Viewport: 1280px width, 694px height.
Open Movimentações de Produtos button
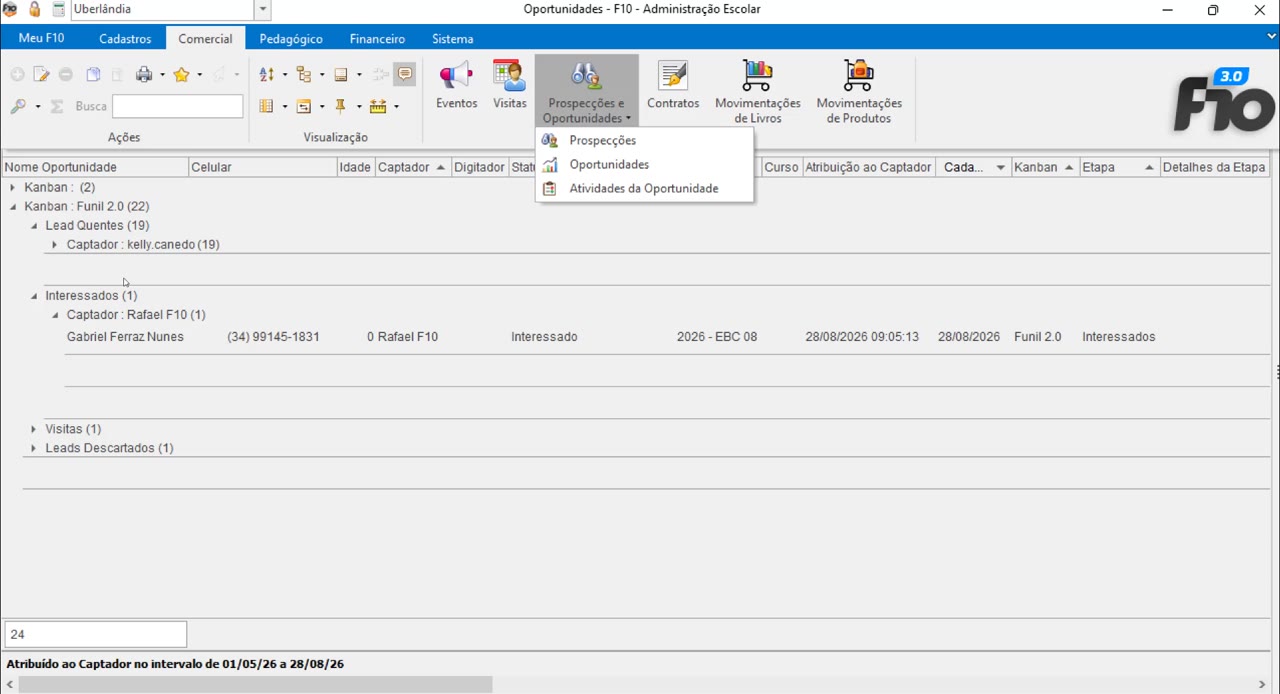pyautogui.click(x=859, y=91)
